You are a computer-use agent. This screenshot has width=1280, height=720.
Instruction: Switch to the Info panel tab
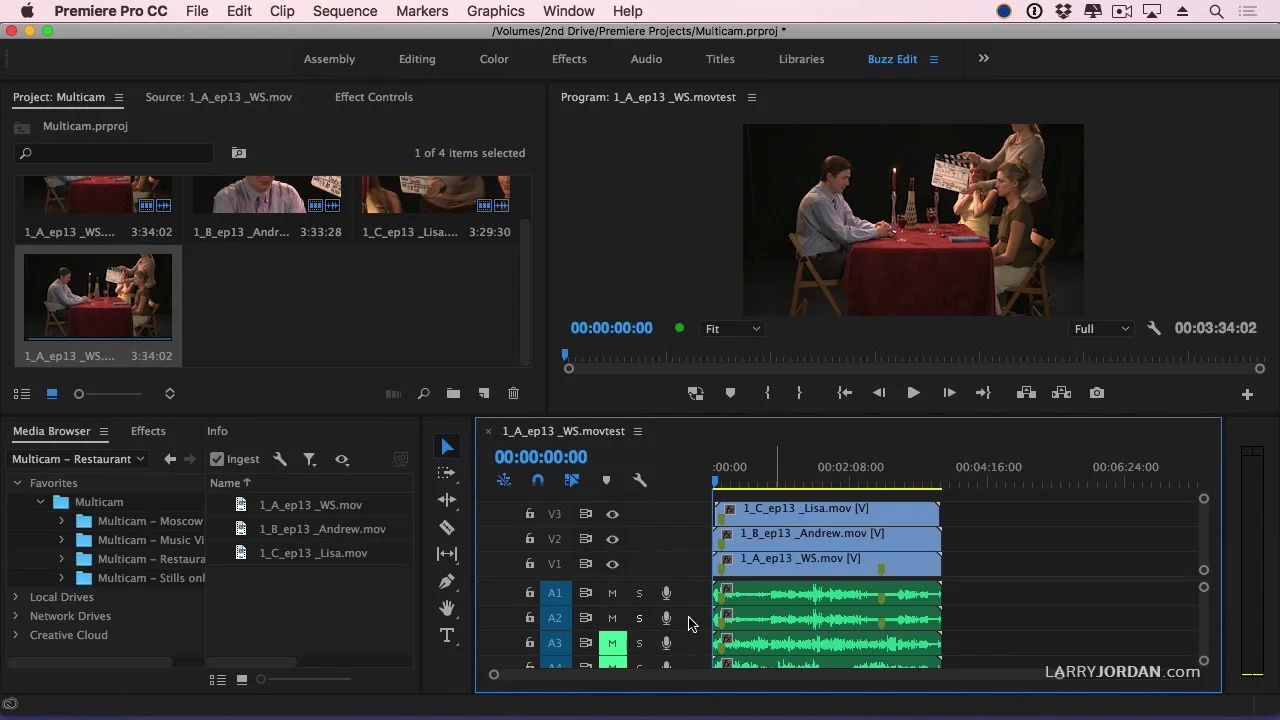point(217,431)
